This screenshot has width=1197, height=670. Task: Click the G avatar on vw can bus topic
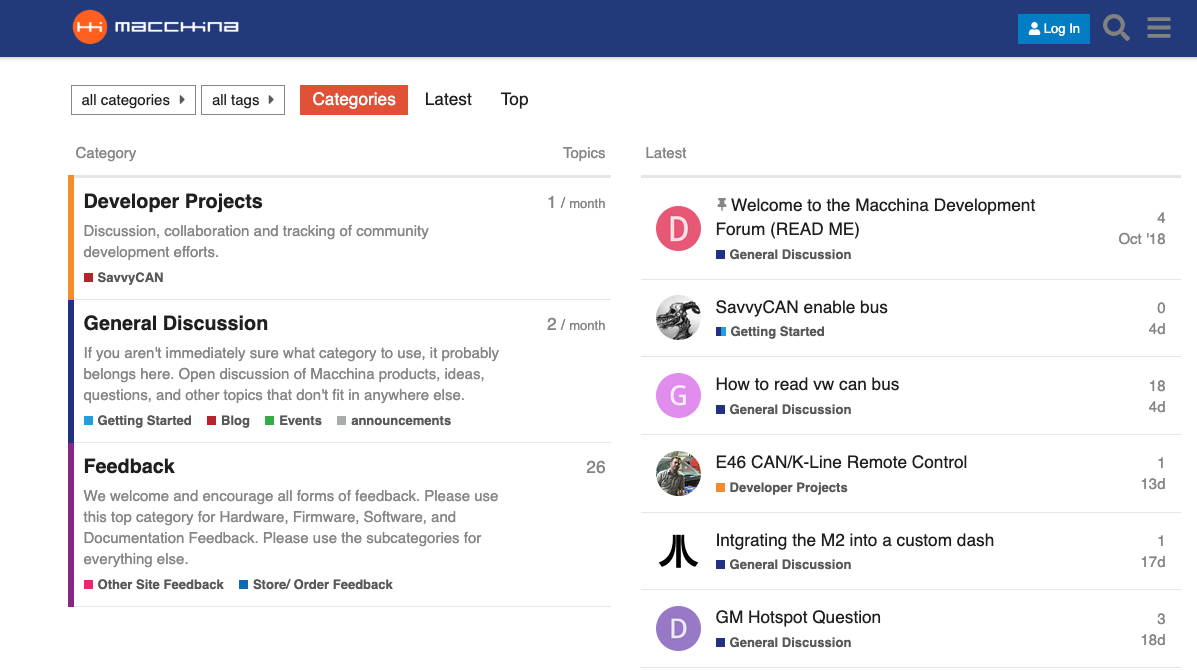pyautogui.click(x=678, y=395)
